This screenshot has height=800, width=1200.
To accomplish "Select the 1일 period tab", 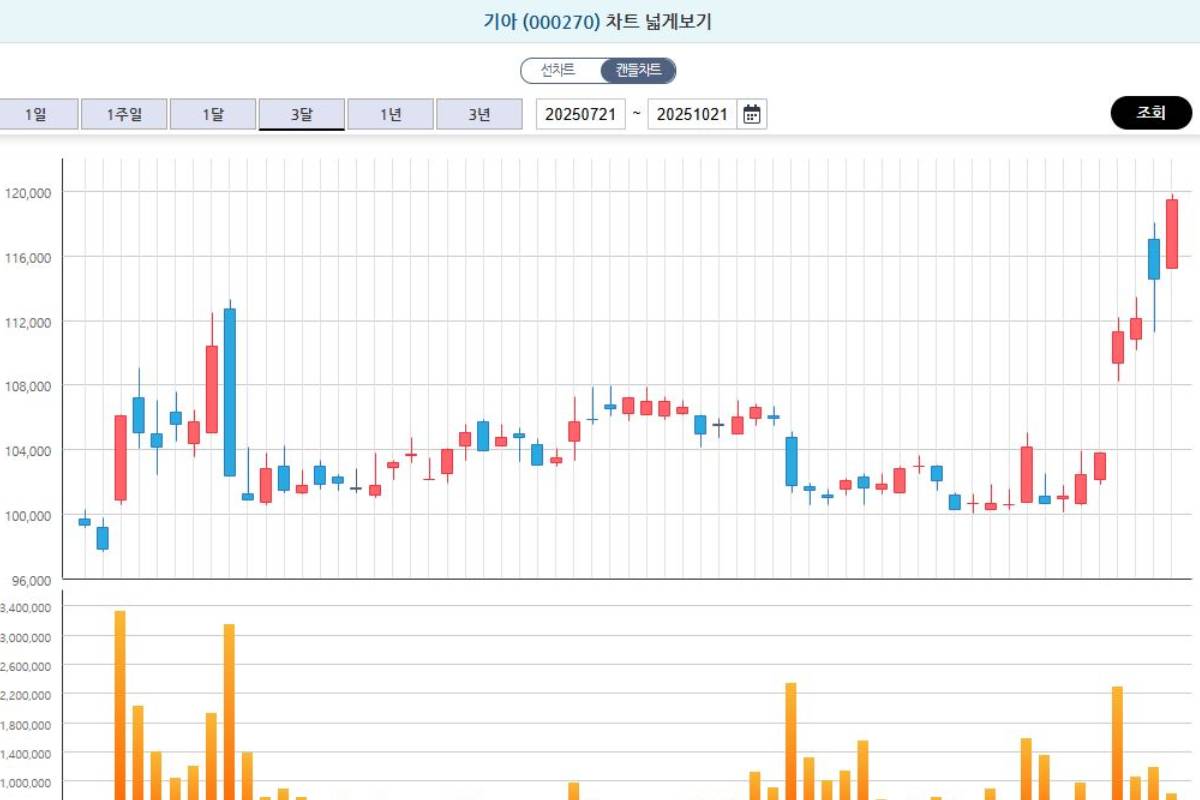I will click(x=35, y=114).
